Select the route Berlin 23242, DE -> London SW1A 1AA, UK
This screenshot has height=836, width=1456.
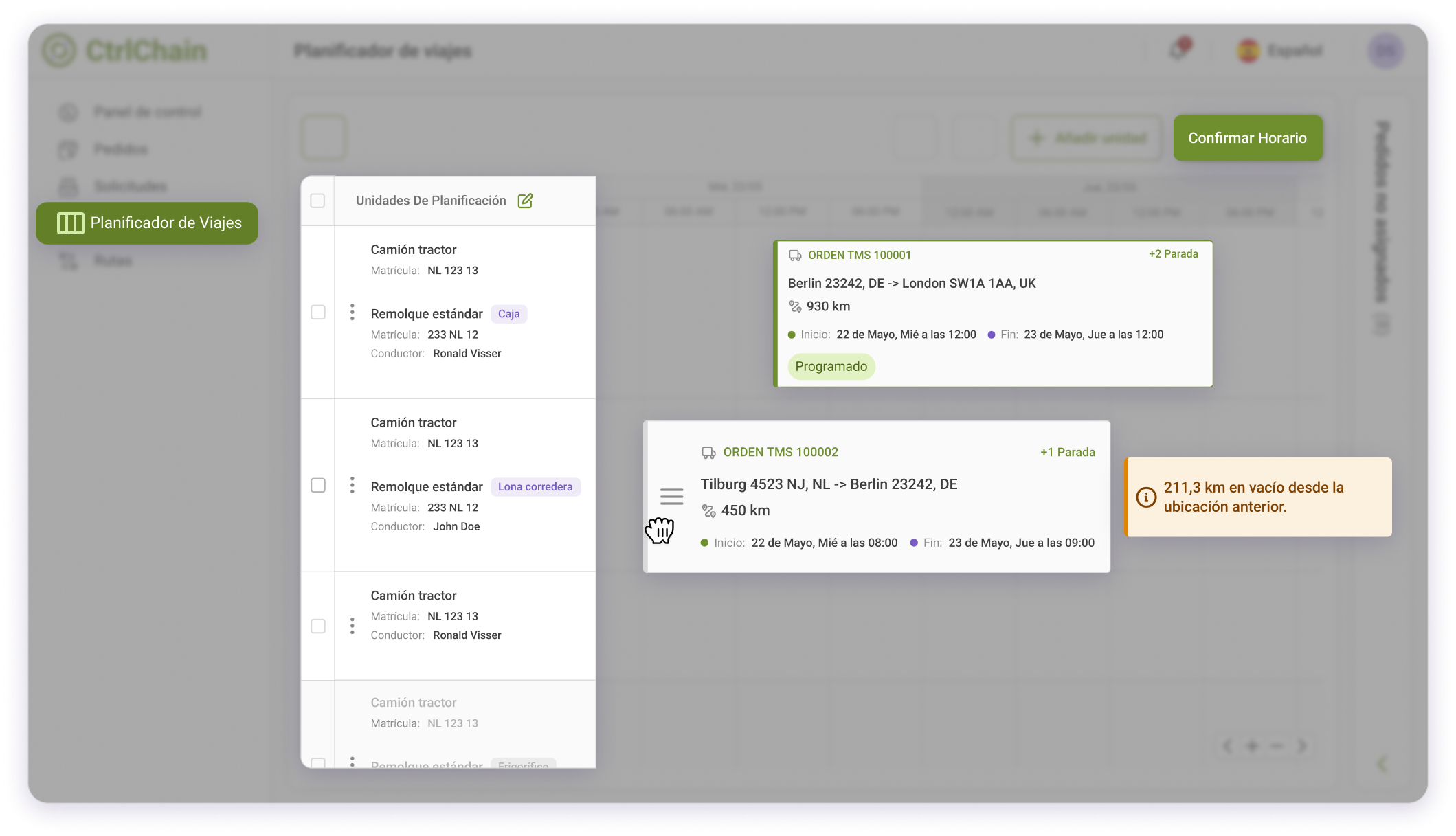pyautogui.click(x=912, y=283)
